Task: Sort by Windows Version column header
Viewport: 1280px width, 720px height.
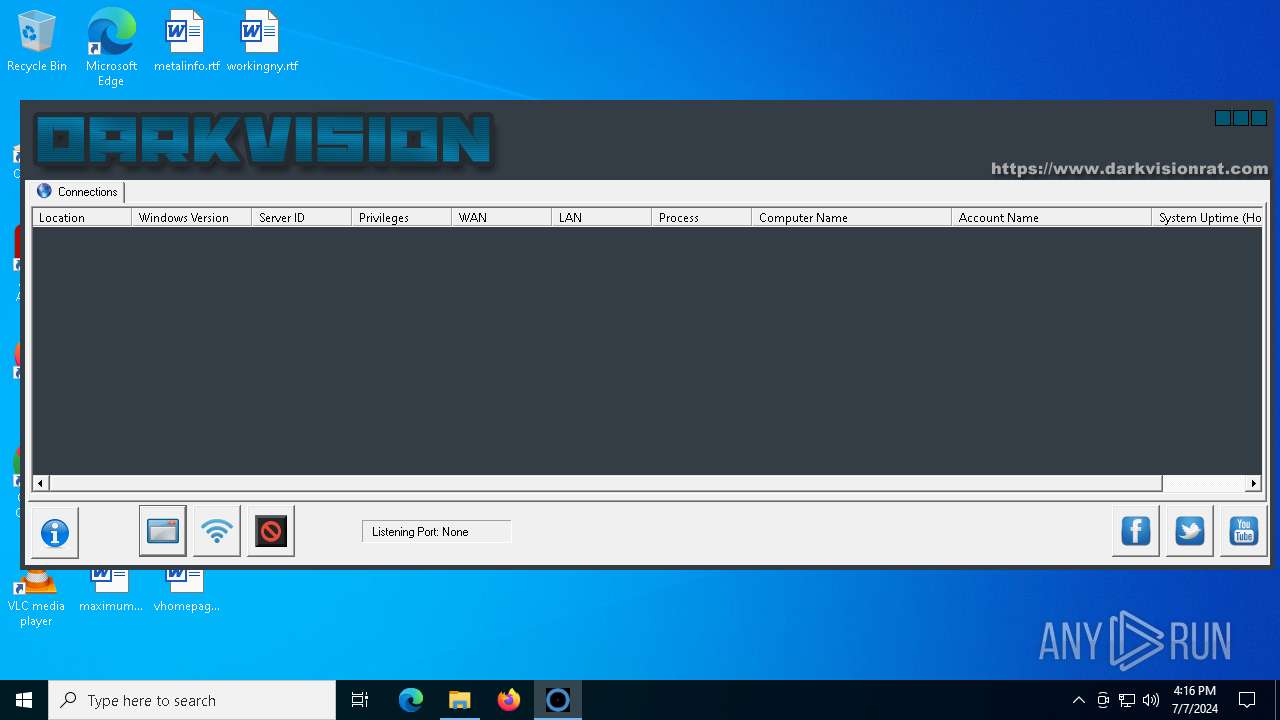Action: coord(191,217)
